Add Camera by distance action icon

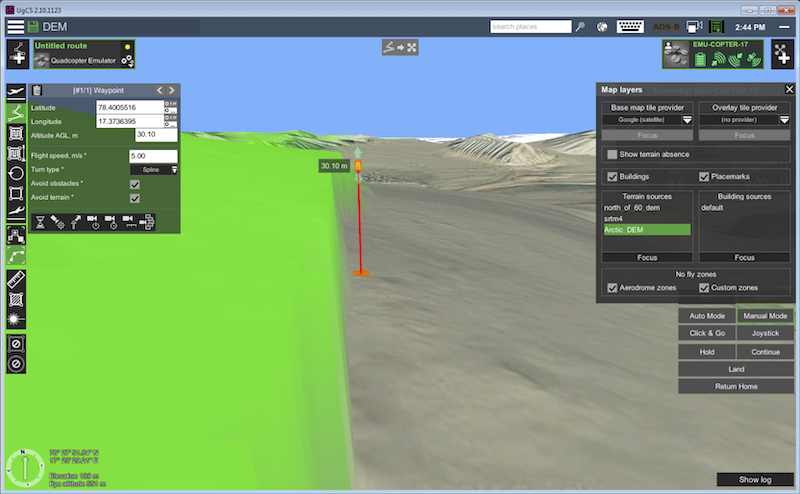click(129, 222)
